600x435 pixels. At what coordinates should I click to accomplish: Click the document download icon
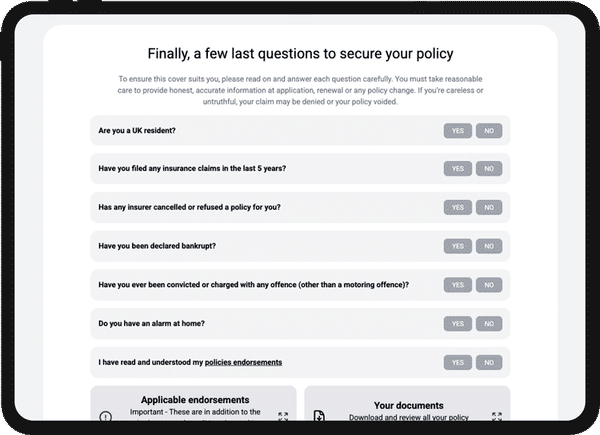tap(319, 416)
